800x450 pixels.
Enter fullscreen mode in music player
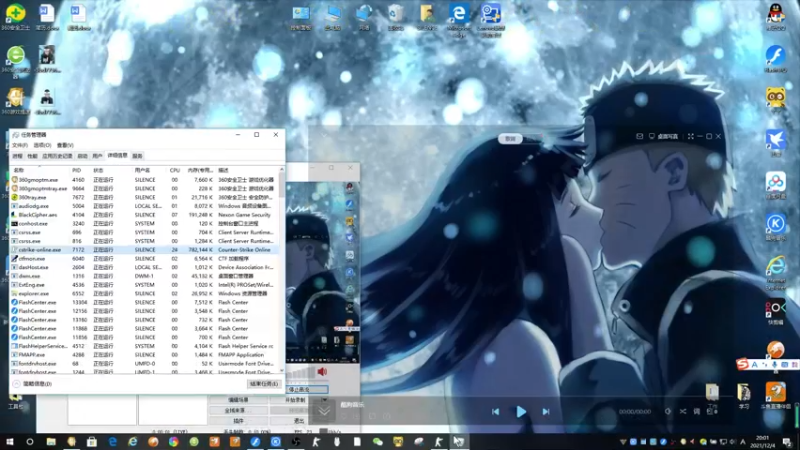[x=690, y=136]
